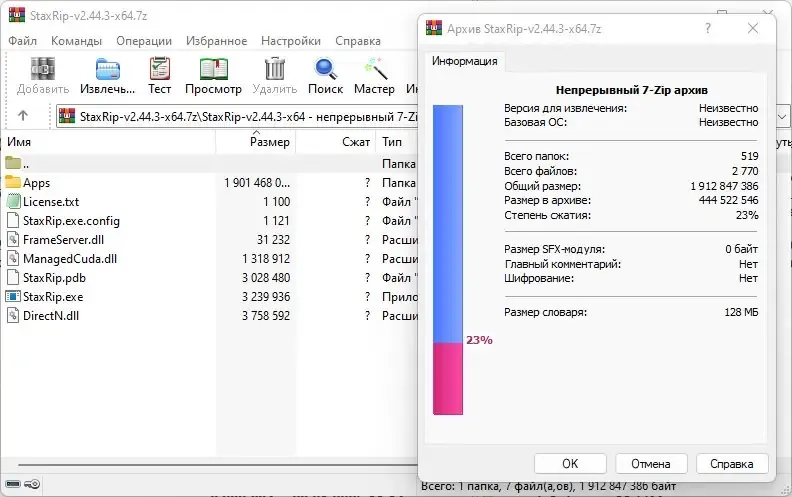
Task: Click the compression ratio bar's pink section
Action: pyautogui.click(x=448, y=378)
